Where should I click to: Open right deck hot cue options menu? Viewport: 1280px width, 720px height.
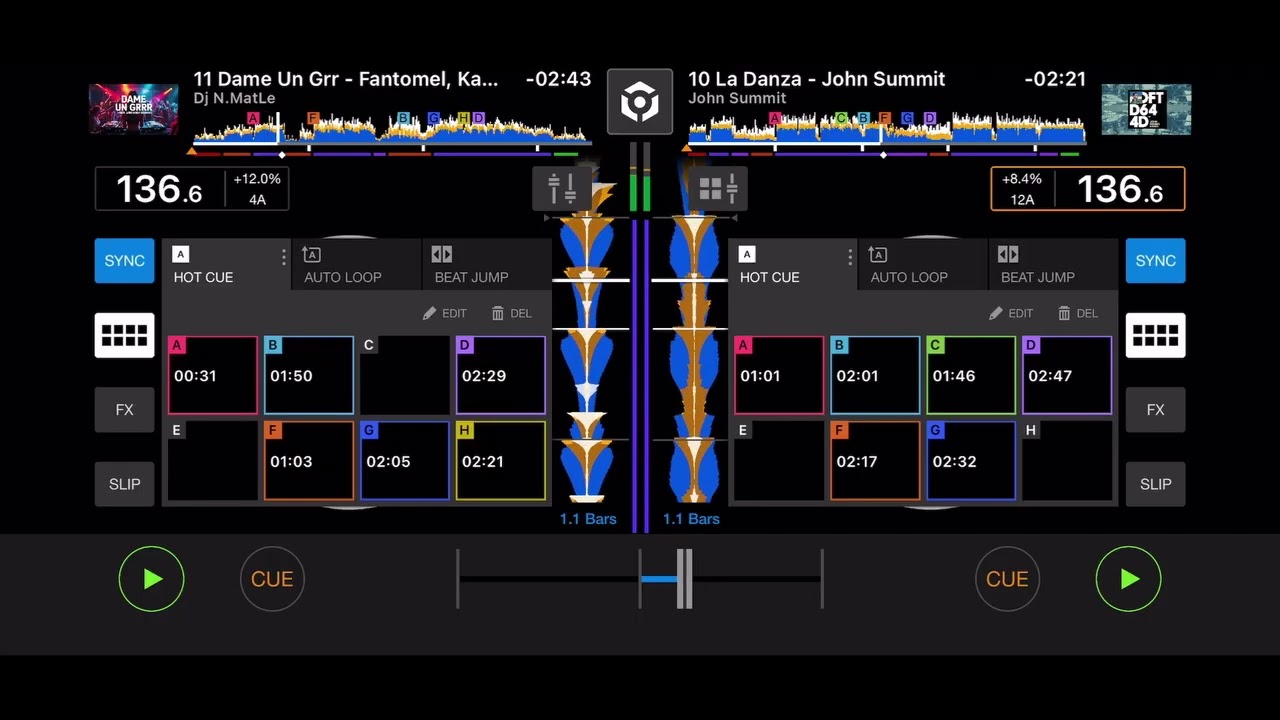pyautogui.click(x=850, y=257)
